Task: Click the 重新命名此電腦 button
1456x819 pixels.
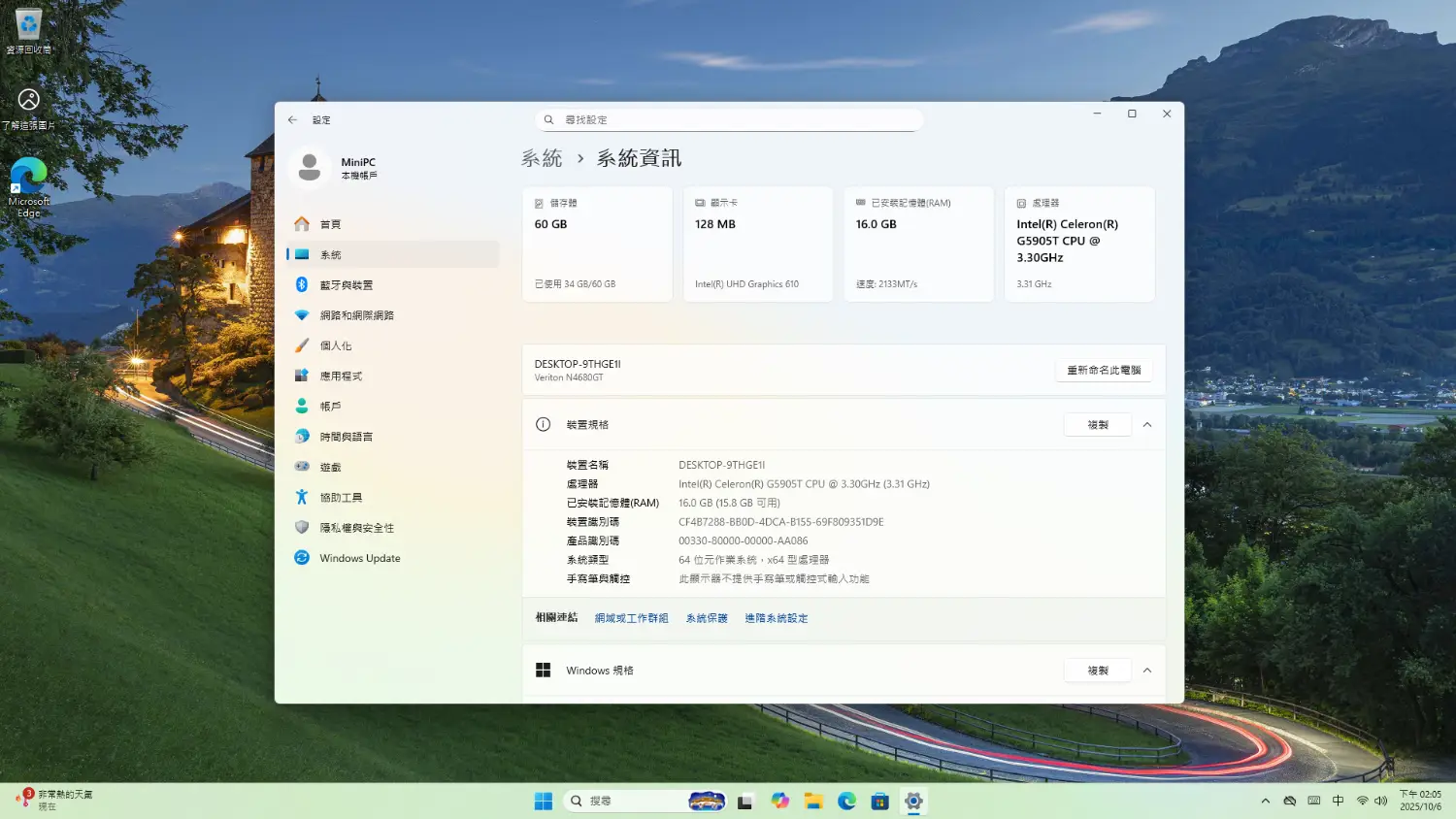Action: 1103,370
